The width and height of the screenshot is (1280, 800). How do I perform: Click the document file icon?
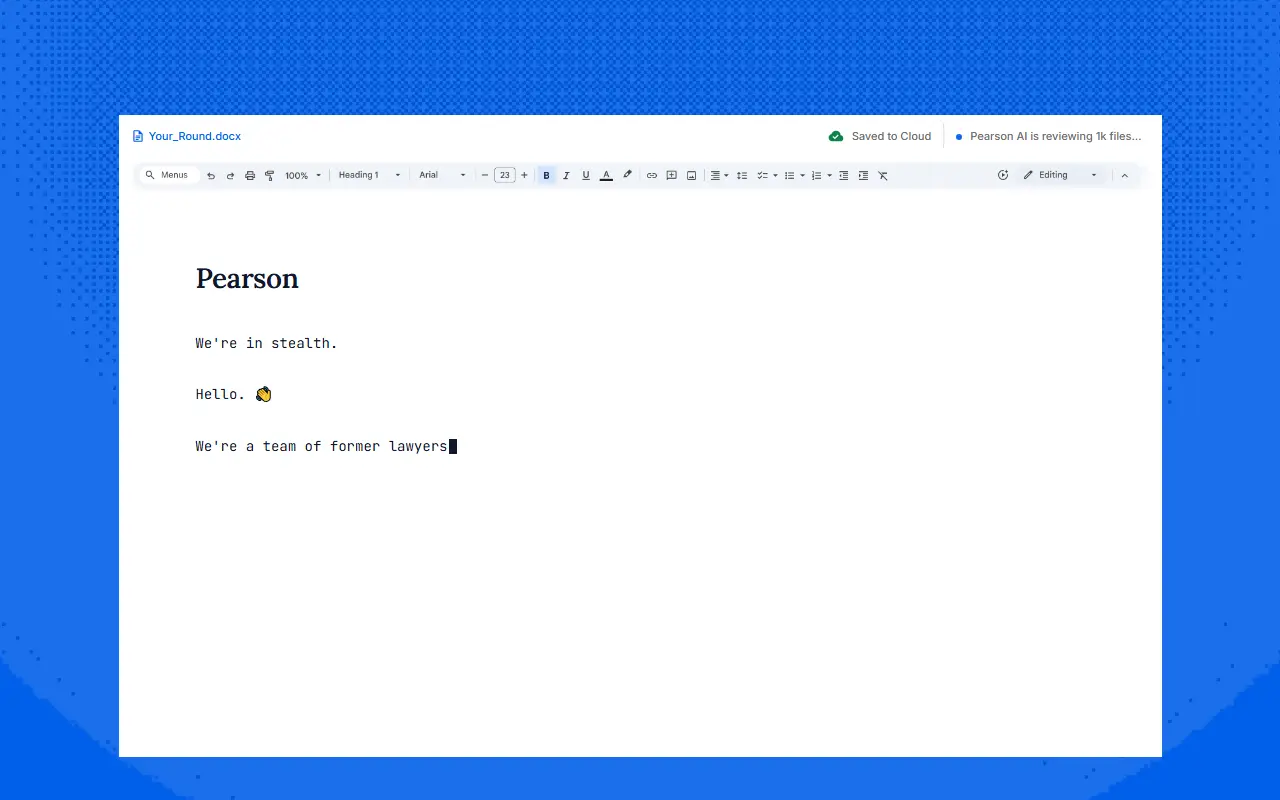click(x=138, y=136)
